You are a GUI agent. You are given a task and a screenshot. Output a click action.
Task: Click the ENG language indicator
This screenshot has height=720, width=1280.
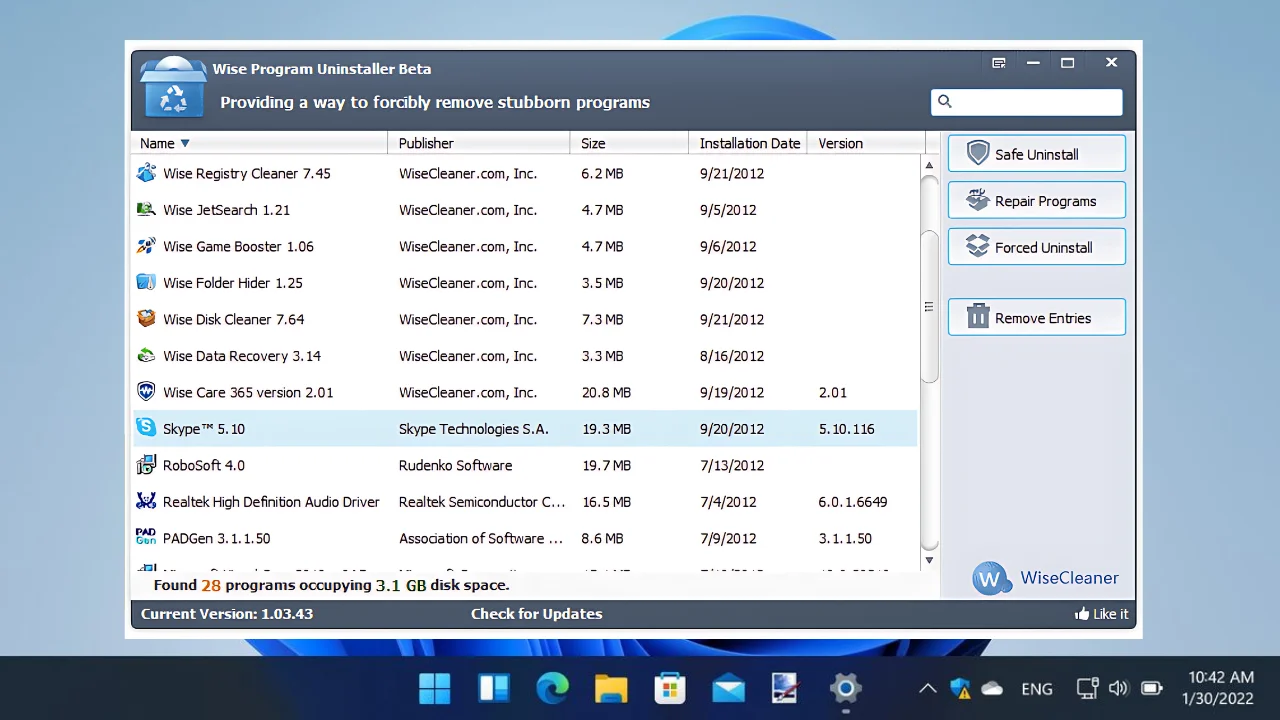click(1037, 689)
